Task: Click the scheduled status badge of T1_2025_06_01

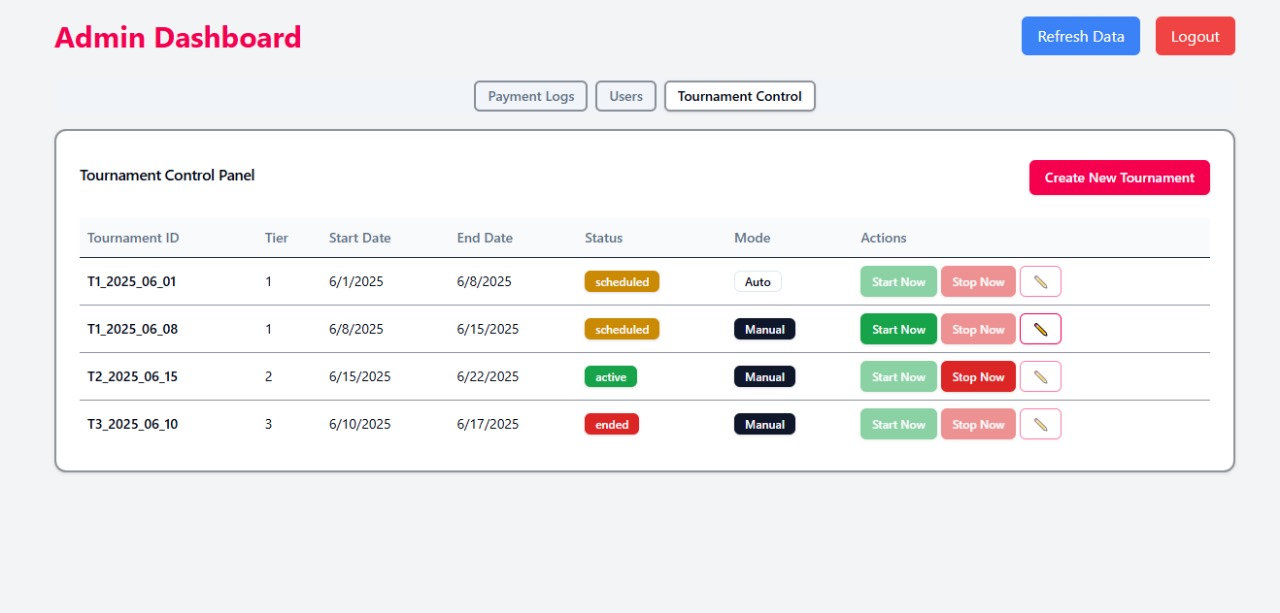Action: coord(622,282)
